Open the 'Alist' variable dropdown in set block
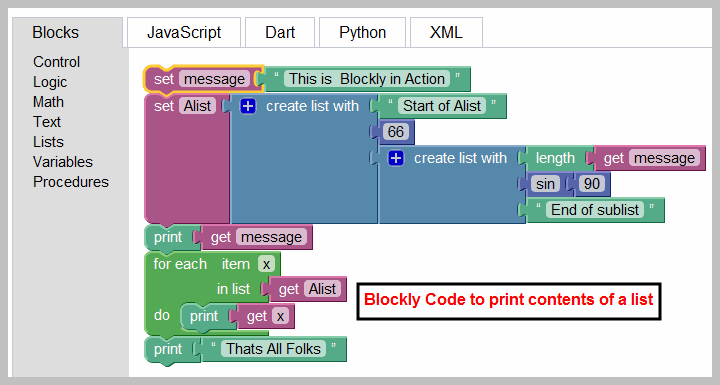This screenshot has height=385, width=720. pyautogui.click(x=197, y=106)
